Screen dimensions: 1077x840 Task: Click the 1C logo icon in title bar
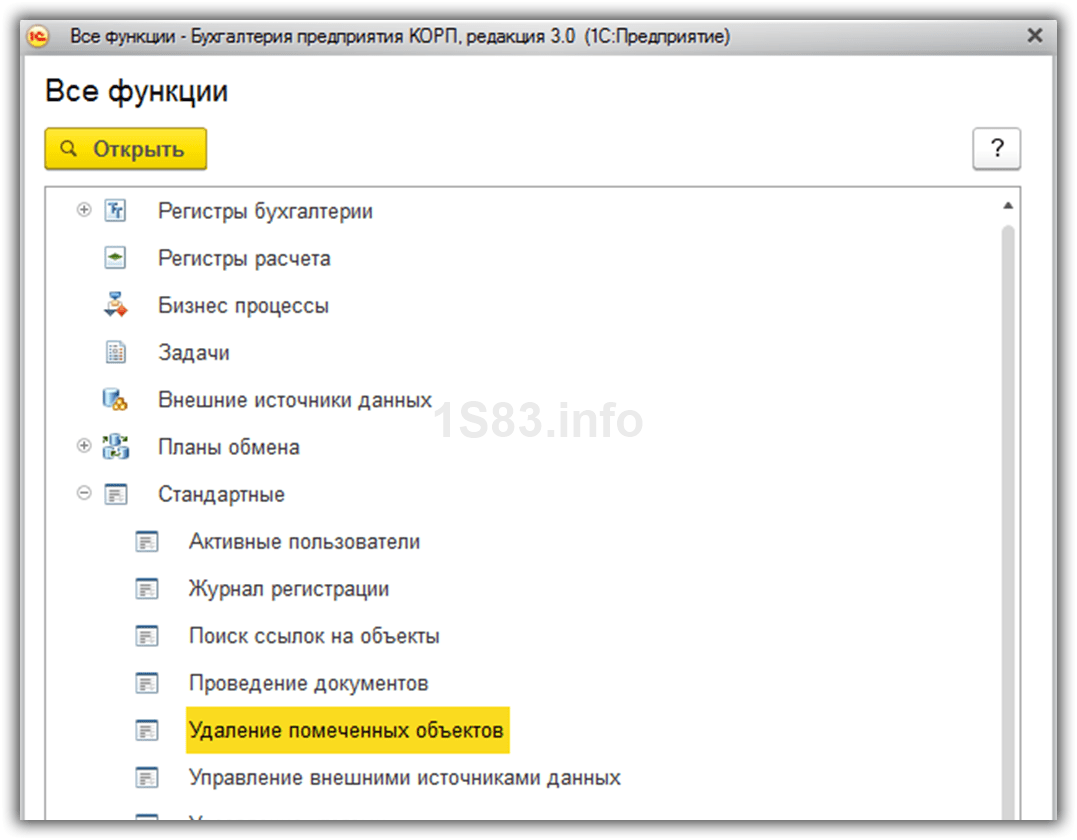[38, 36]
